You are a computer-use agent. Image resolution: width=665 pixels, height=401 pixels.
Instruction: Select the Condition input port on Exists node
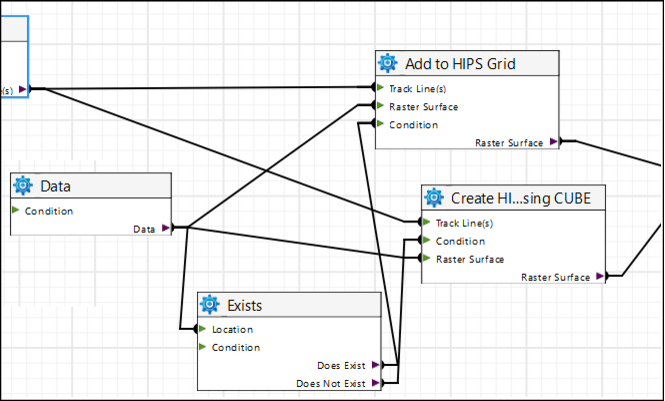203,348
